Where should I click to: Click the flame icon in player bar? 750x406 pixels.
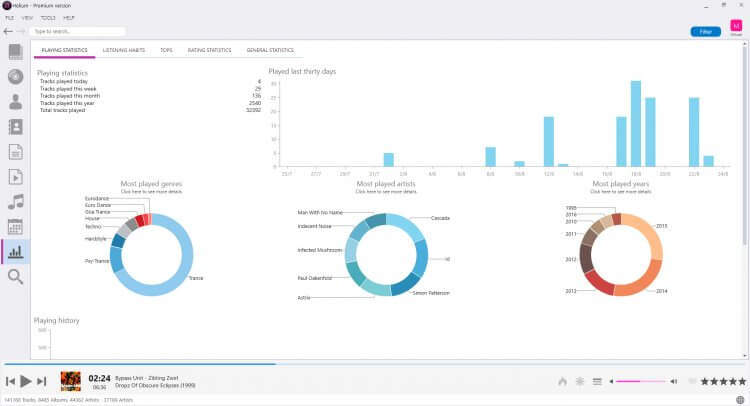point(562,381)
